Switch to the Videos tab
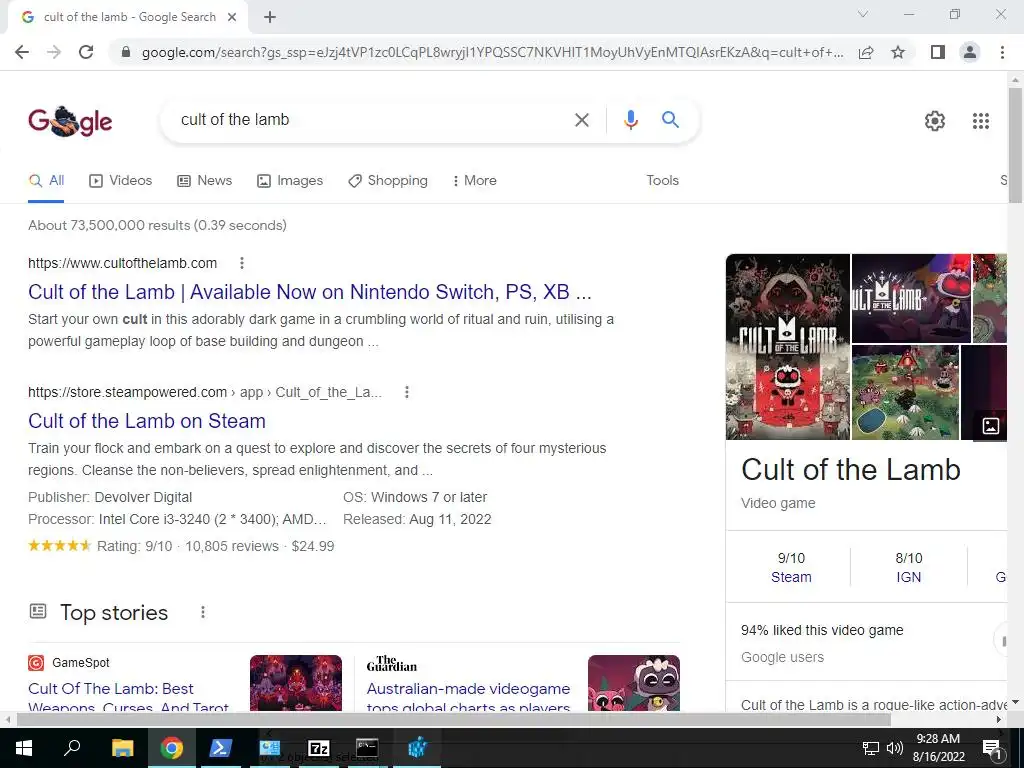 coord(120,180)
